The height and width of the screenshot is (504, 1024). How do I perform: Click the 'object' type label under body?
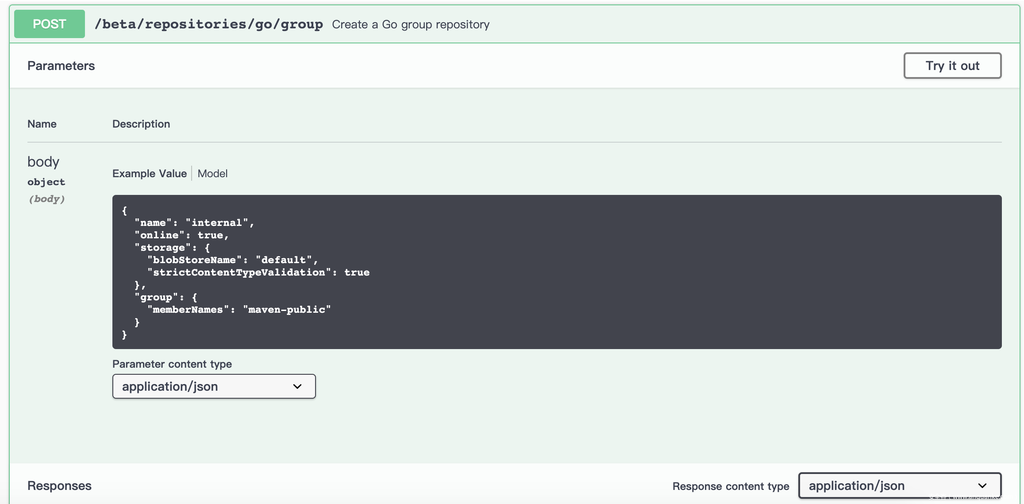pos(46,182)
